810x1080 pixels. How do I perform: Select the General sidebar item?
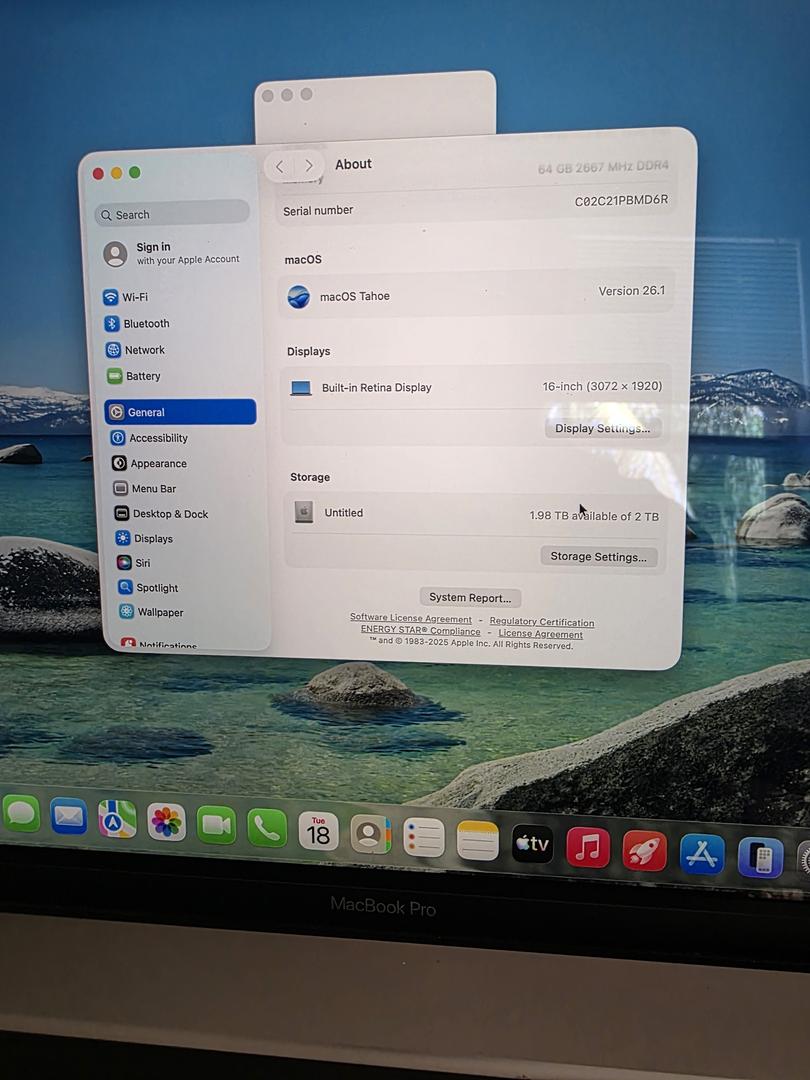[180, 412]
